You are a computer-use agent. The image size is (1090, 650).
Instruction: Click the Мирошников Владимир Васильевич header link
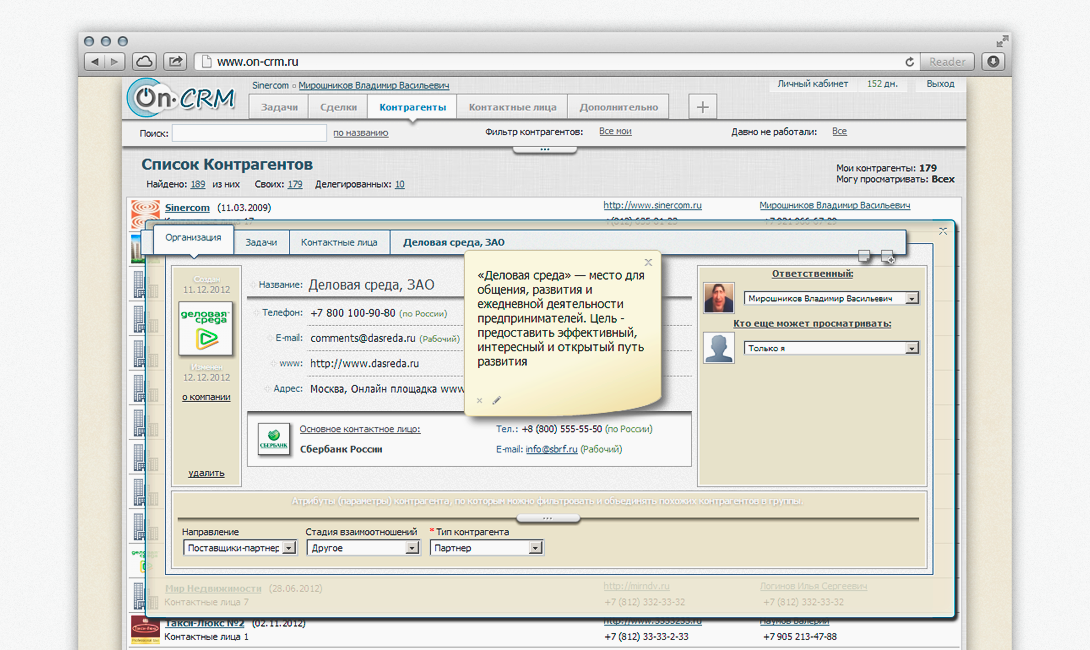373,86
